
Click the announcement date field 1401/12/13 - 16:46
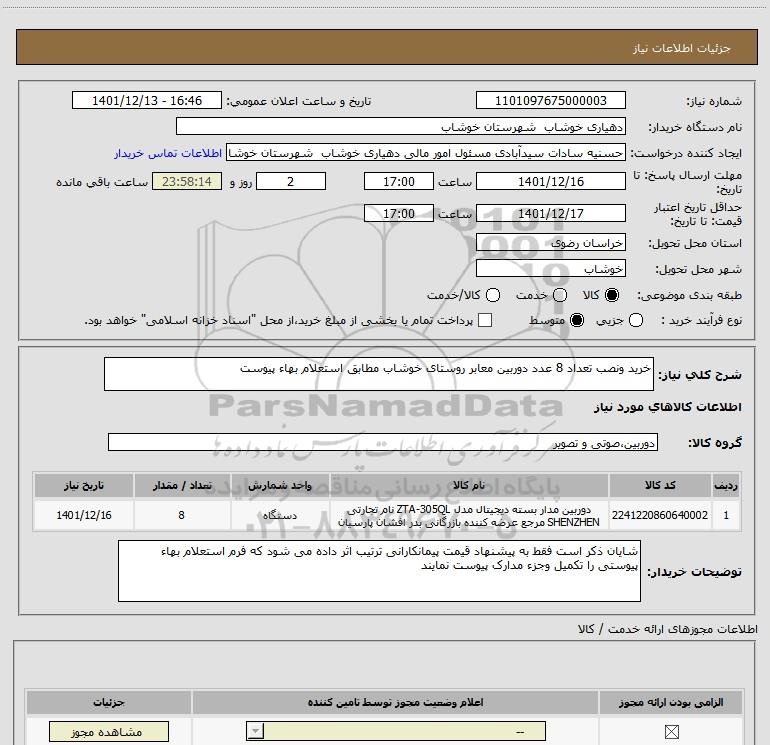pos(147,100)
